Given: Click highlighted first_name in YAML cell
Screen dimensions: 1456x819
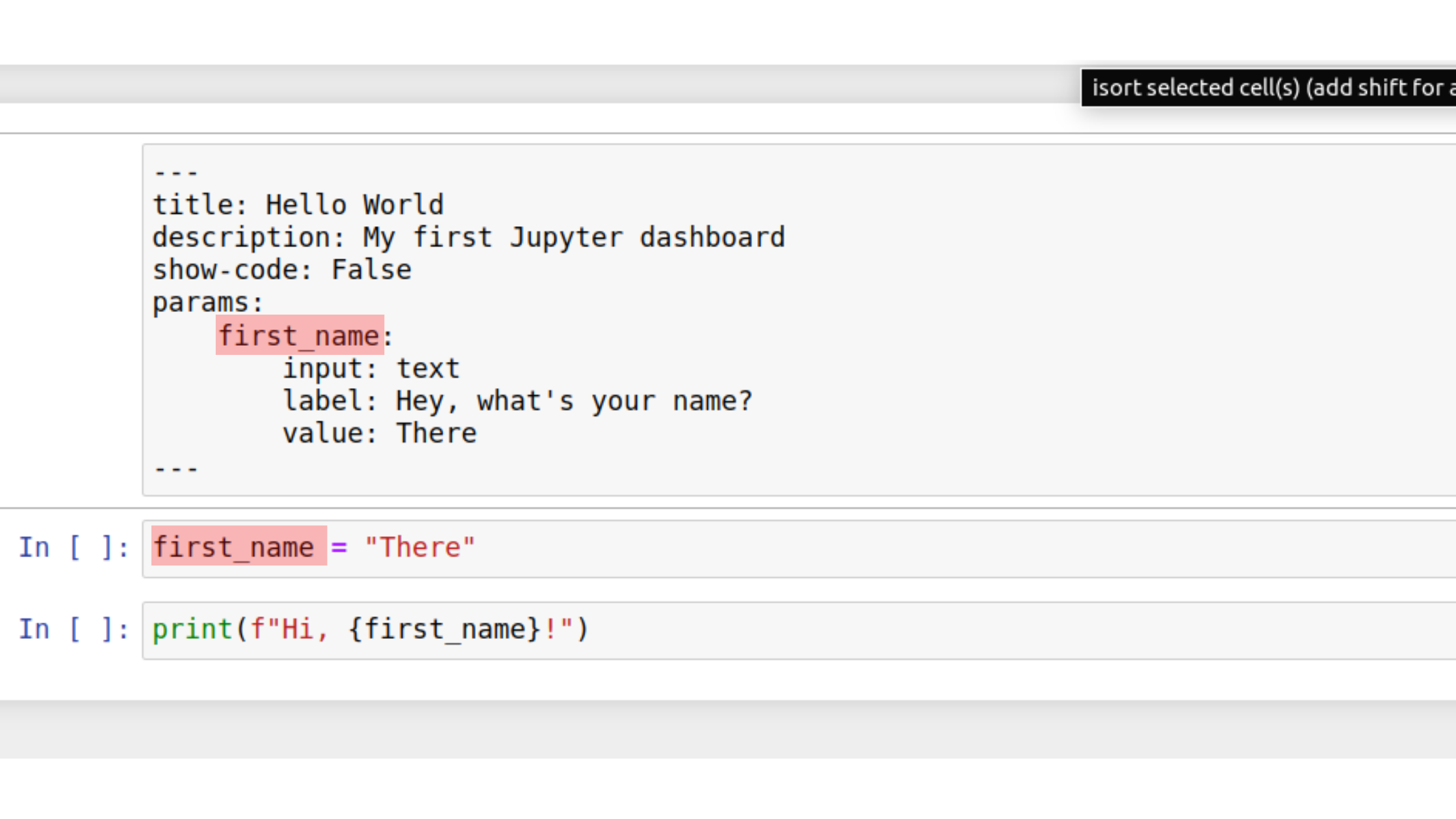Looking at the screenshot, I should pyautogui.click(x=299, y=336).
